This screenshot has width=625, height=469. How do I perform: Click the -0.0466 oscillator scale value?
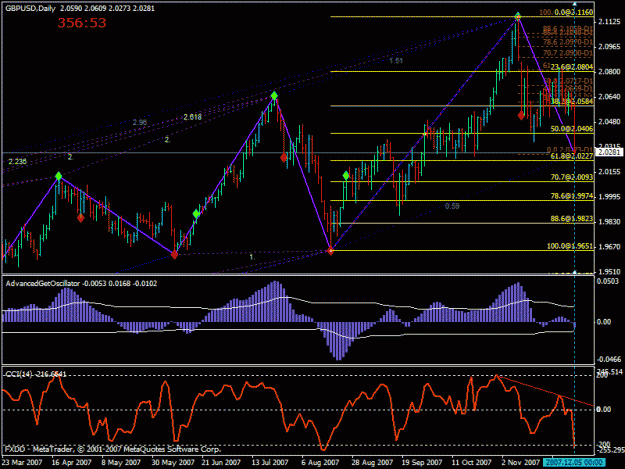(609, 359)
